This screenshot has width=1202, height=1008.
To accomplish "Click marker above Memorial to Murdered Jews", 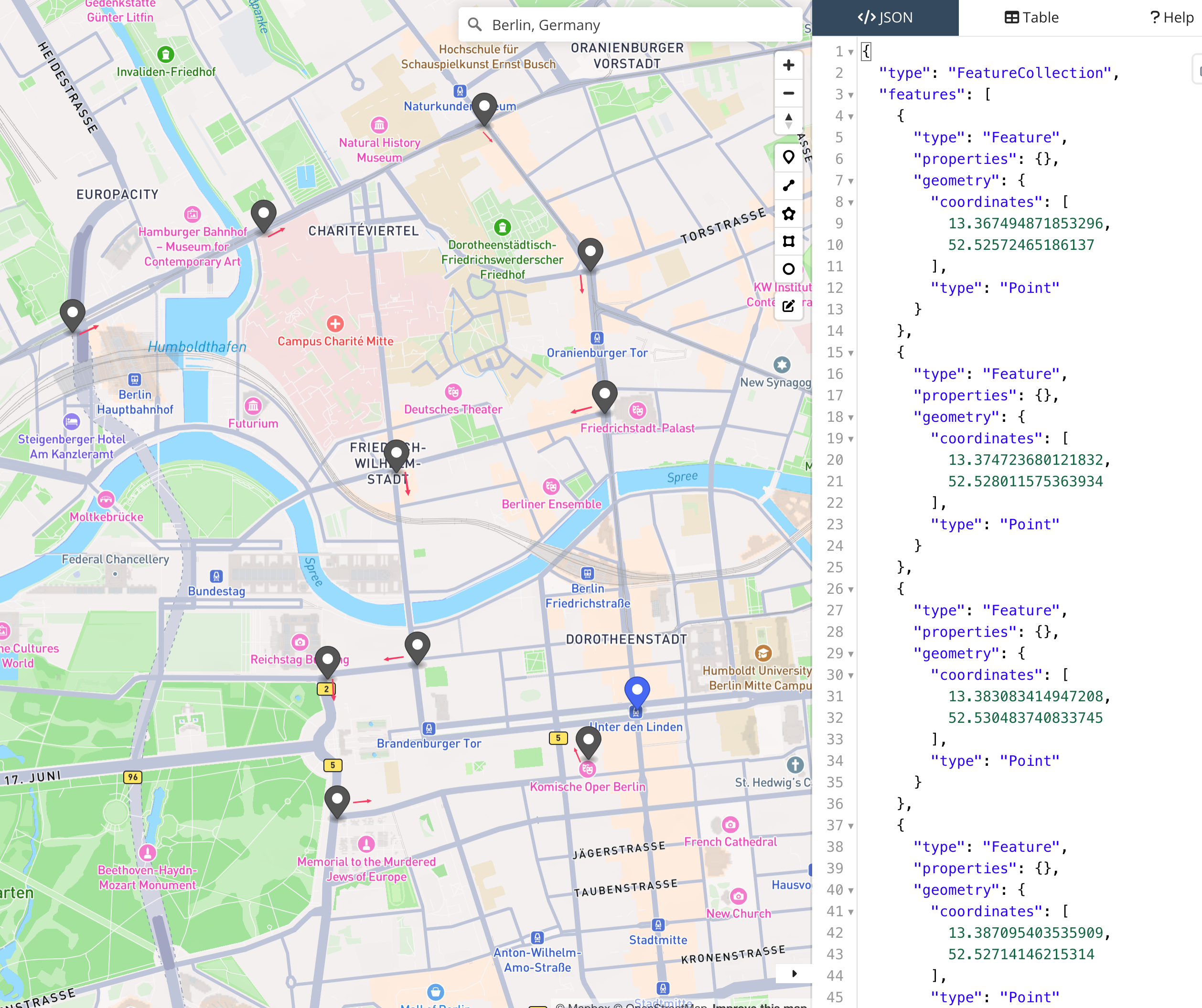I will click(337, 802).
